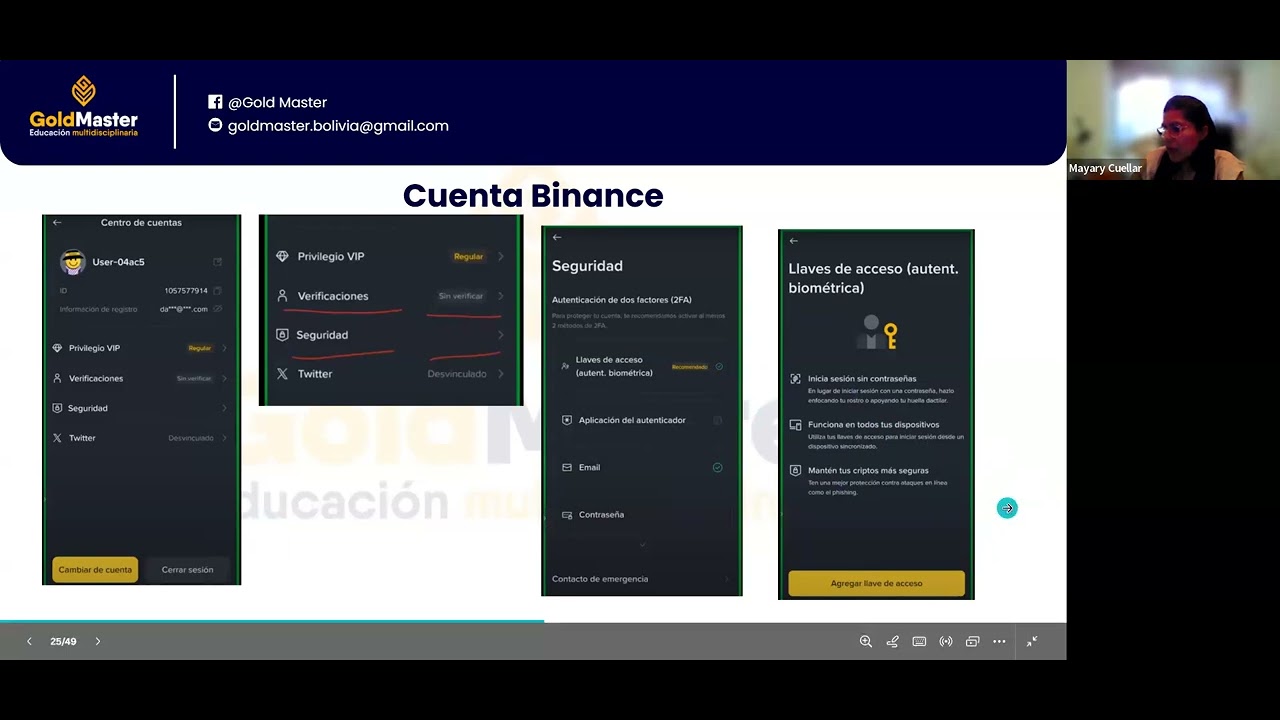Click diamond icon in enlarged Privilegio VIP row
Viewport: 1280px width, 720px height.
[x=282, y=256]
